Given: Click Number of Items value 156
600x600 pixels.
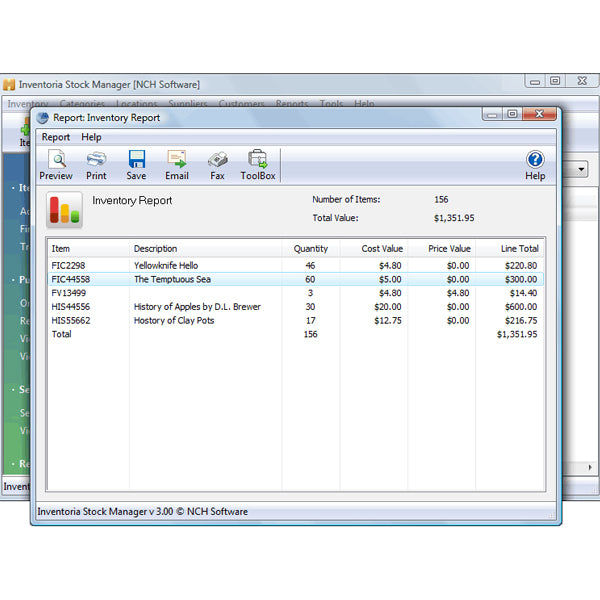Looking at the screenshot, I should pyautogui.click(x=441, y=199).
